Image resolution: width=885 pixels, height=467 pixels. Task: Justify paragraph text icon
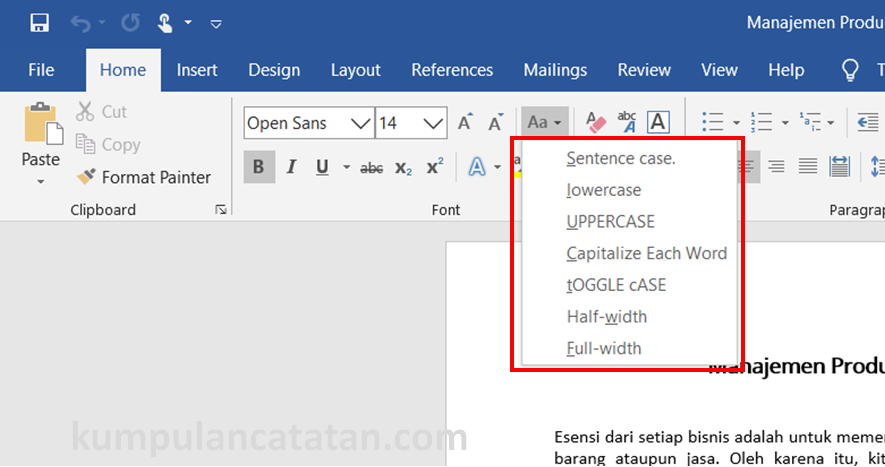coord(808,167)
